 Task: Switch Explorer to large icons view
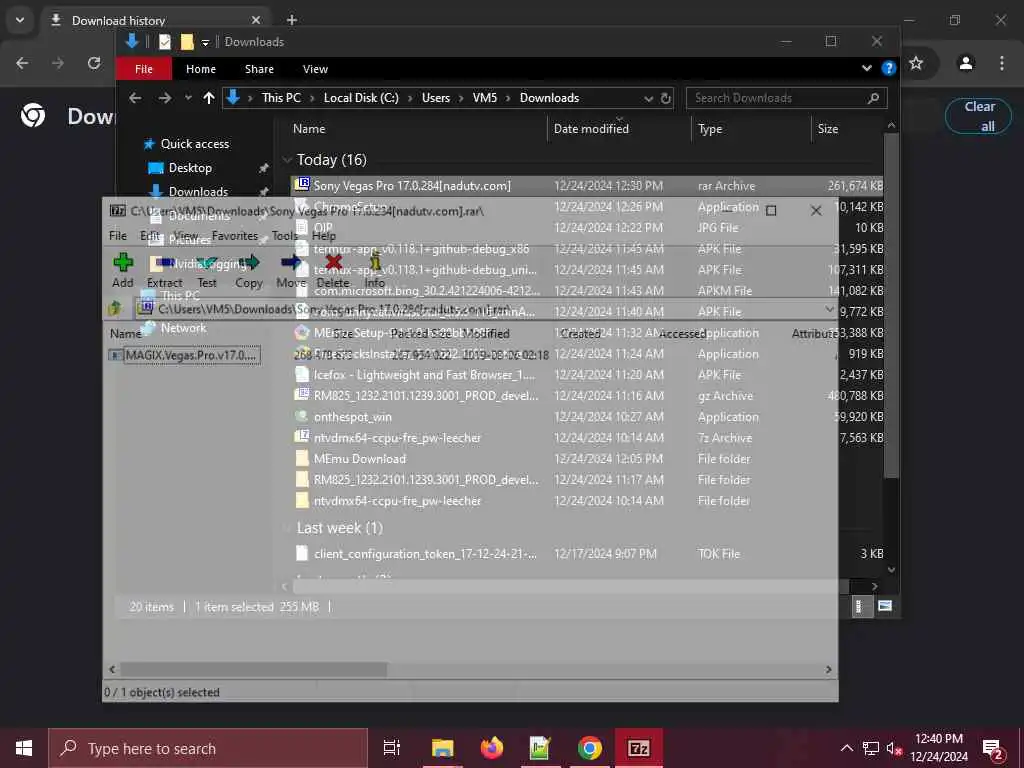pyautogui.click(x=885, y=606)
